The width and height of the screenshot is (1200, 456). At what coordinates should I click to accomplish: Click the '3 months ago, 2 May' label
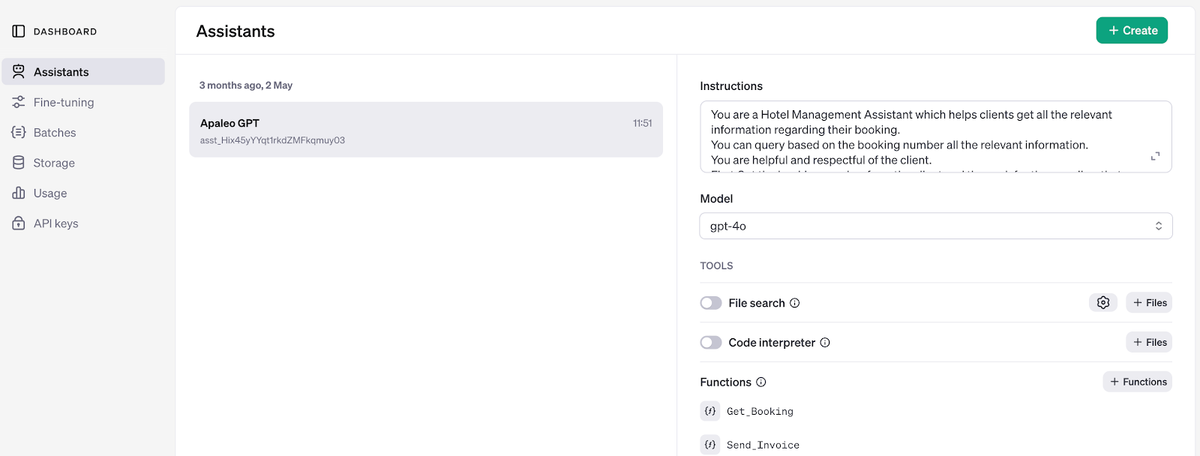[x=246, y=85]
